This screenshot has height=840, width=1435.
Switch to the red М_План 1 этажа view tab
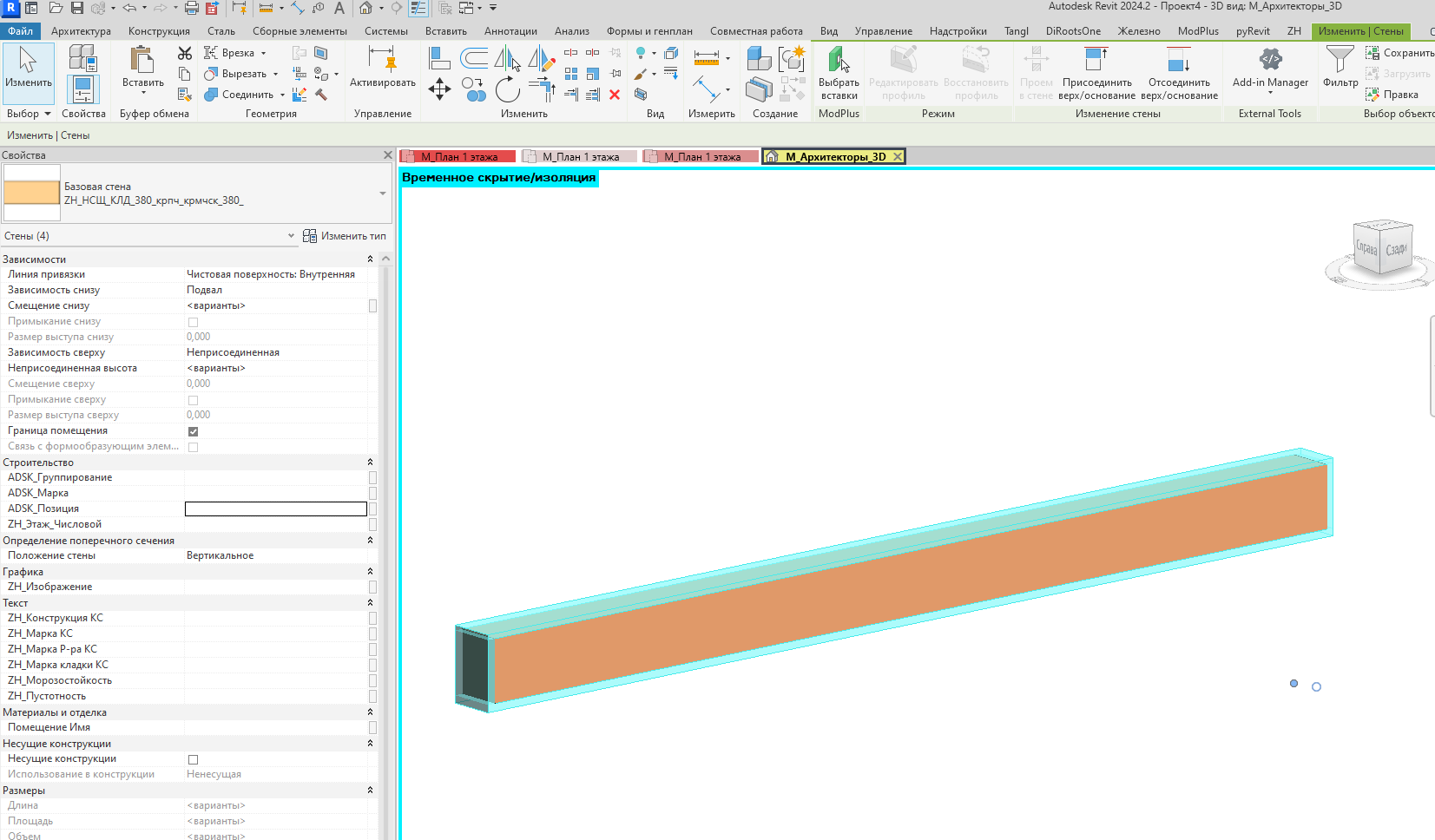pos(458,157)
